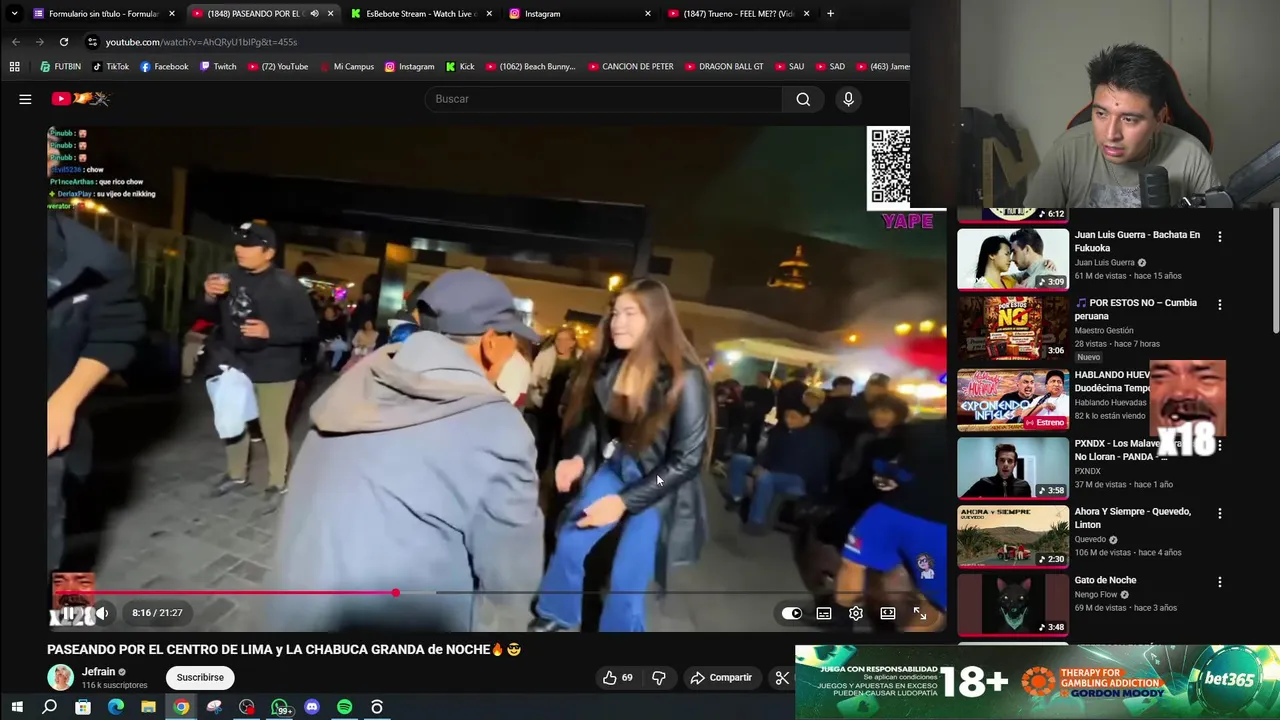Open the Juan Luis Guerra Bachata thumbnail

1013,259
